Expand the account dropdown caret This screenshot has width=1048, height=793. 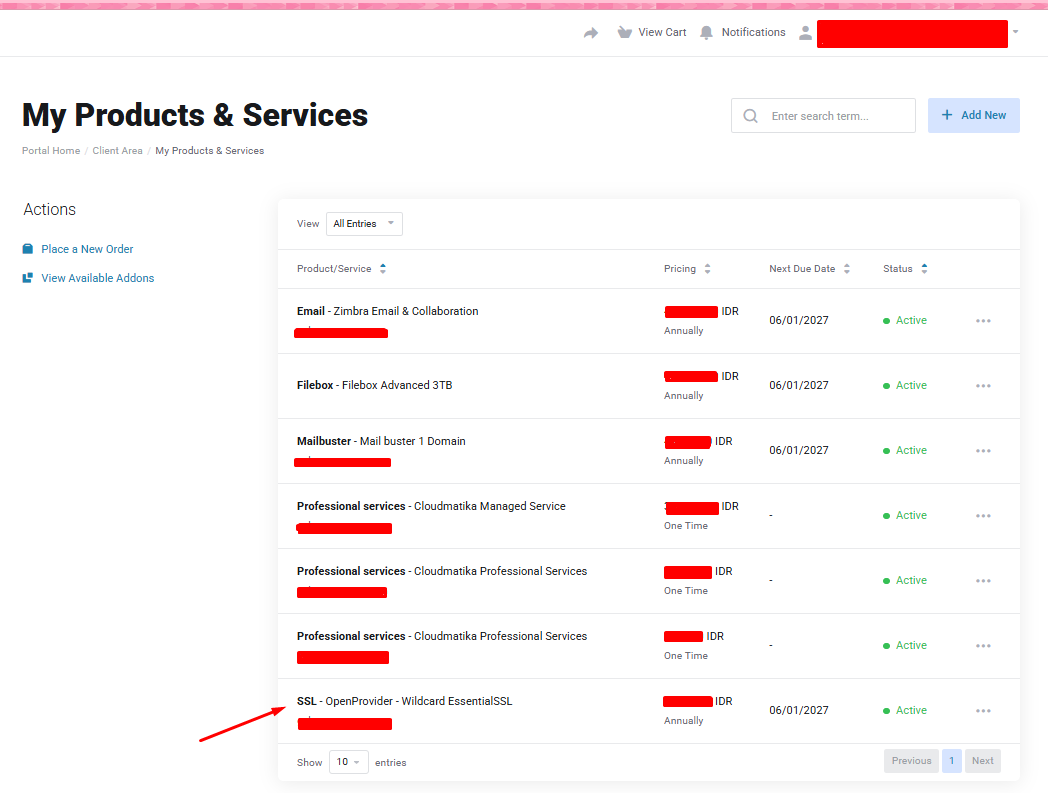[1015, 32]
